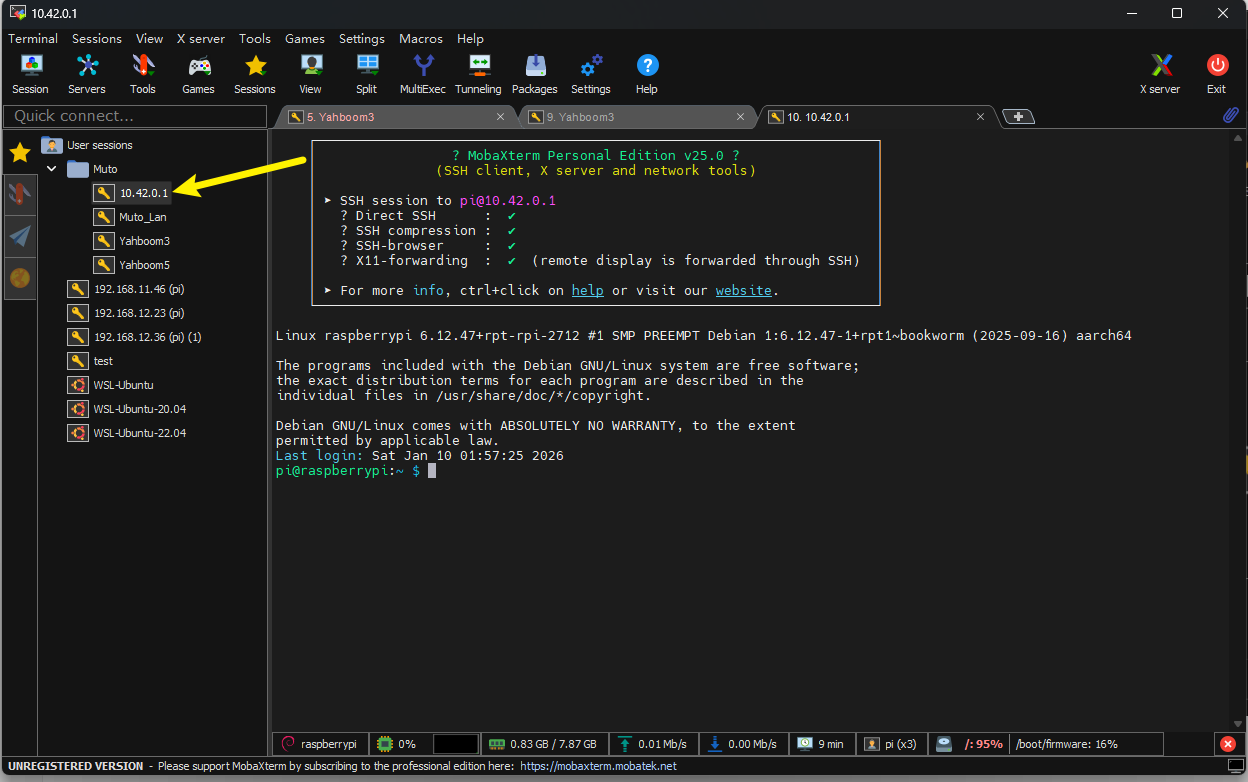Screen dimensions: 1248x782
Task: Open the Packages toolbar icon
Action: click(x=535, y=74)
